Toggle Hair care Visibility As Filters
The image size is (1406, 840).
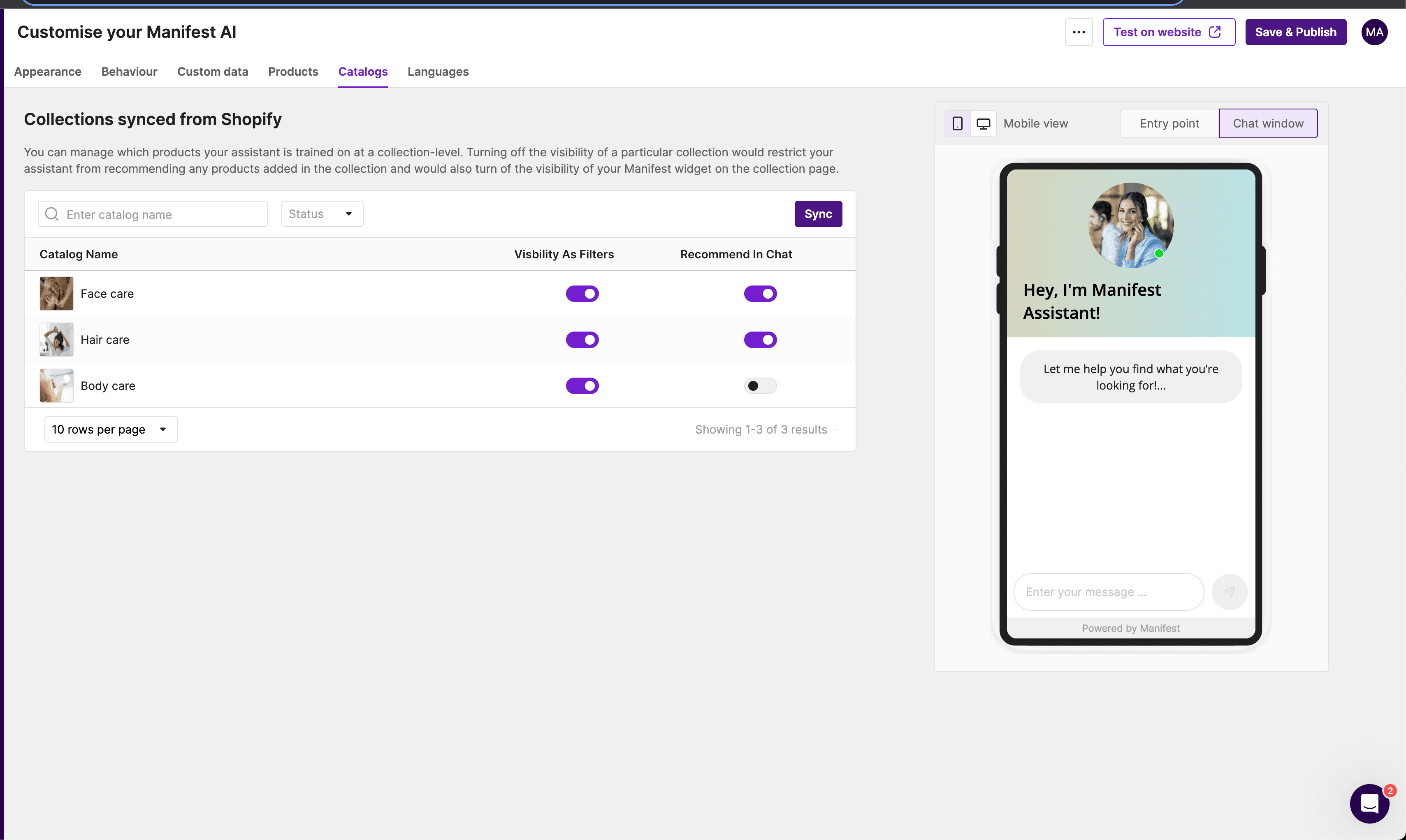pos(582,340)
